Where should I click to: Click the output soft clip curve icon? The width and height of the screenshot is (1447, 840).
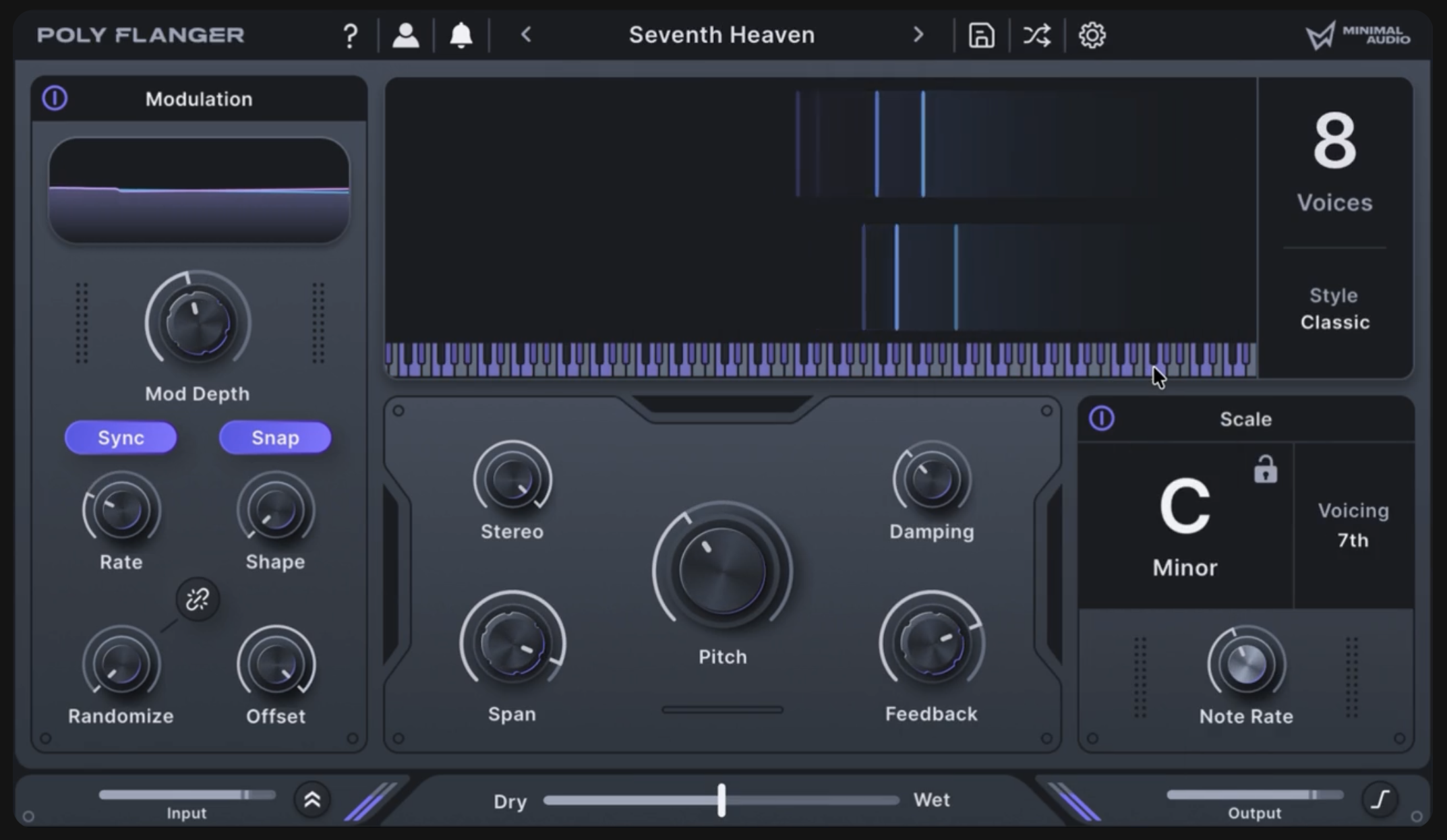[x=1380, y=800]
